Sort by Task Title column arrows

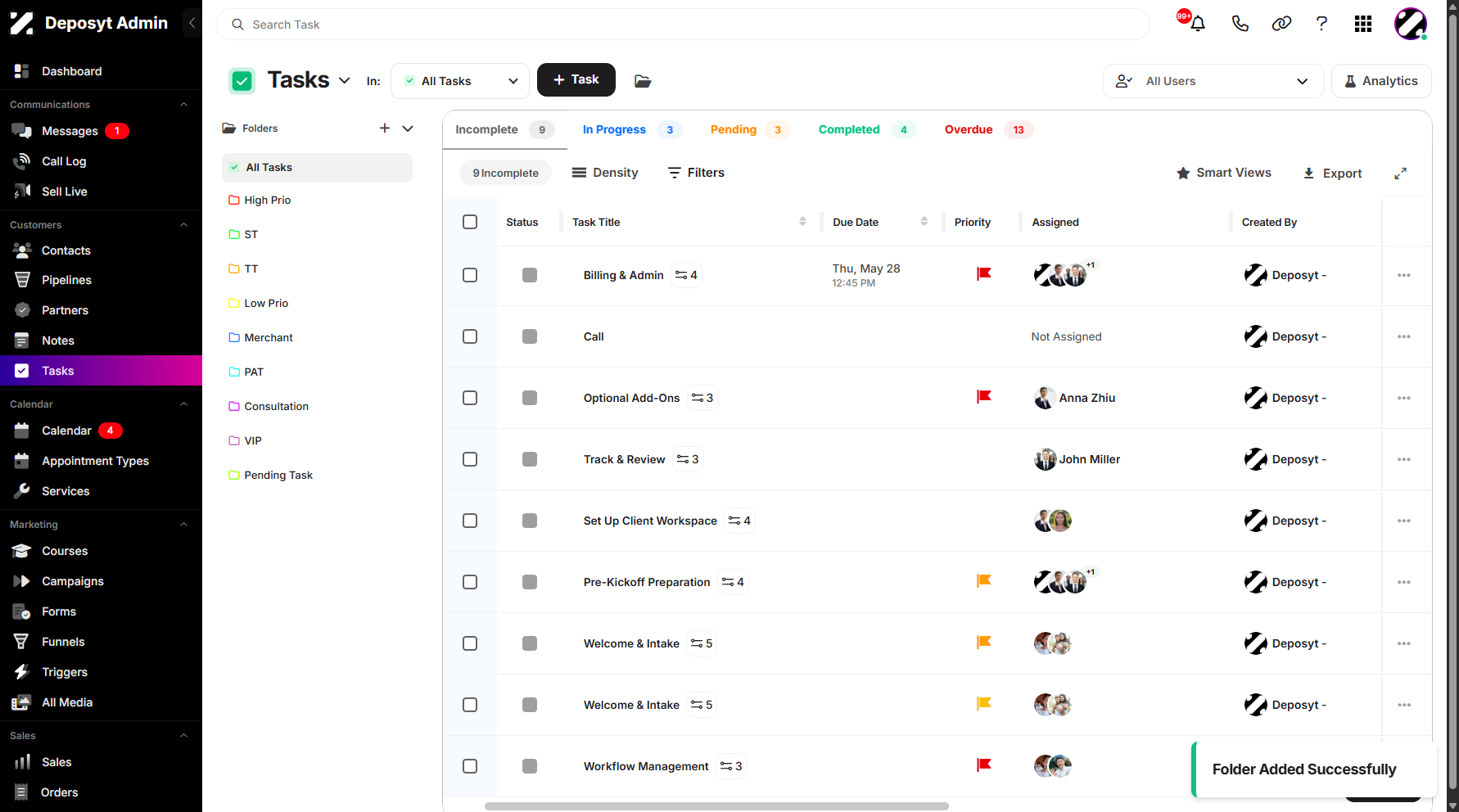802,222
